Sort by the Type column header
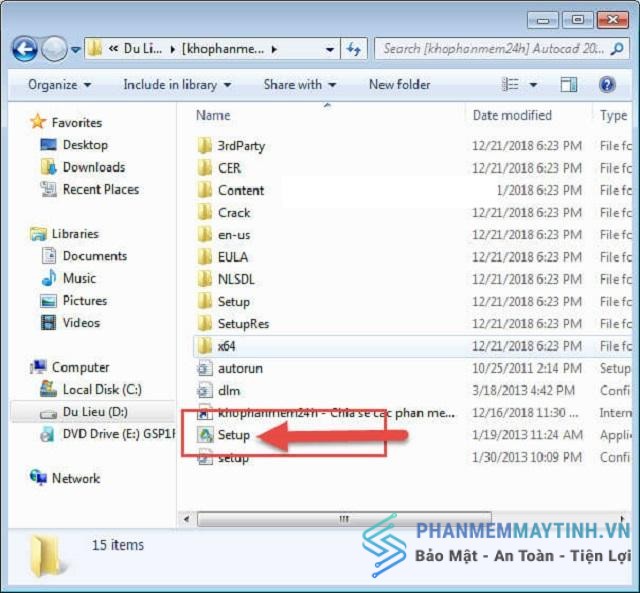The width and height of the screenshot is (640, 593). (x=613, y=115)
